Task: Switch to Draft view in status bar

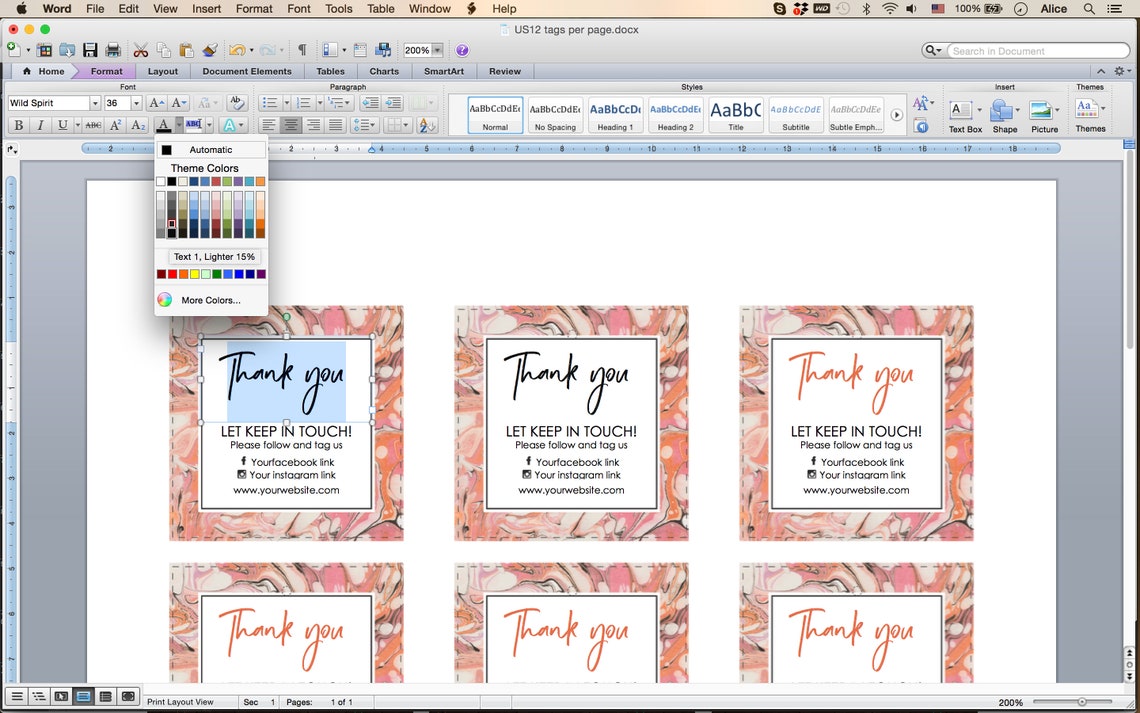Action: coord(17,696)
